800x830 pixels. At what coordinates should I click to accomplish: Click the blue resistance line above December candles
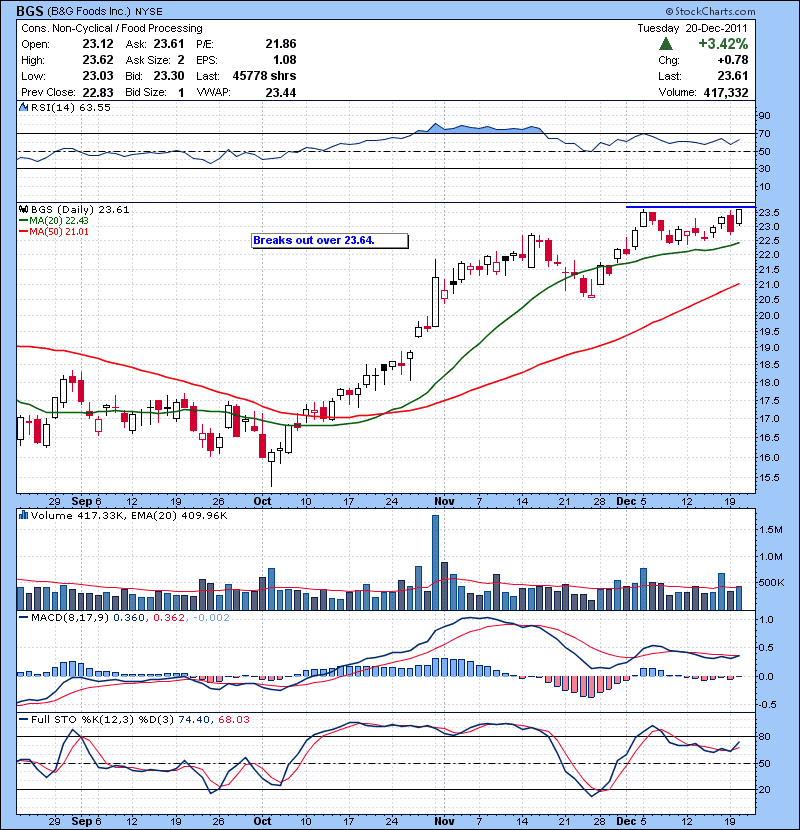[x=690, y=206]
